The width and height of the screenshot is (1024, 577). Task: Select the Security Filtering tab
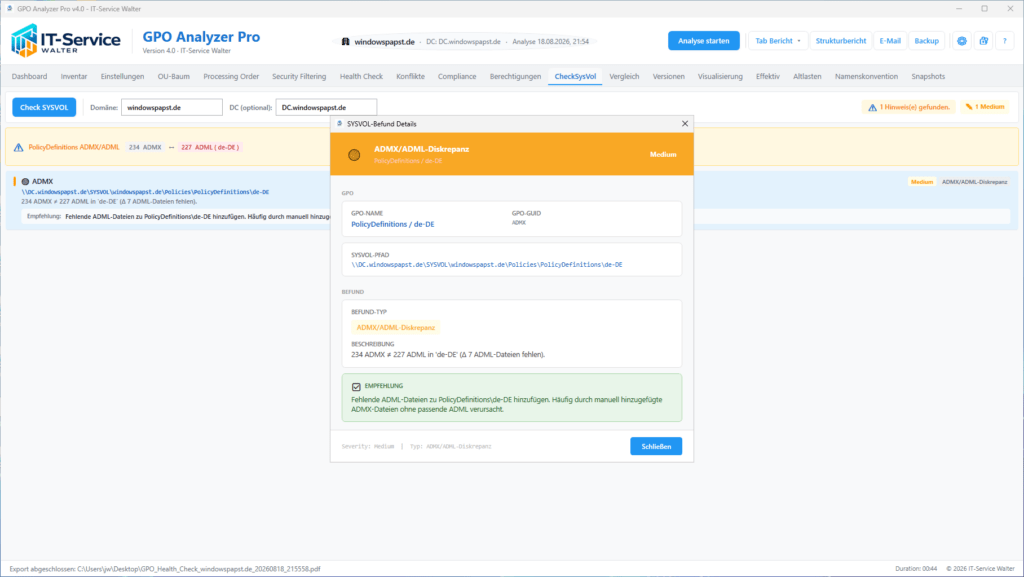tap(299, 76)
